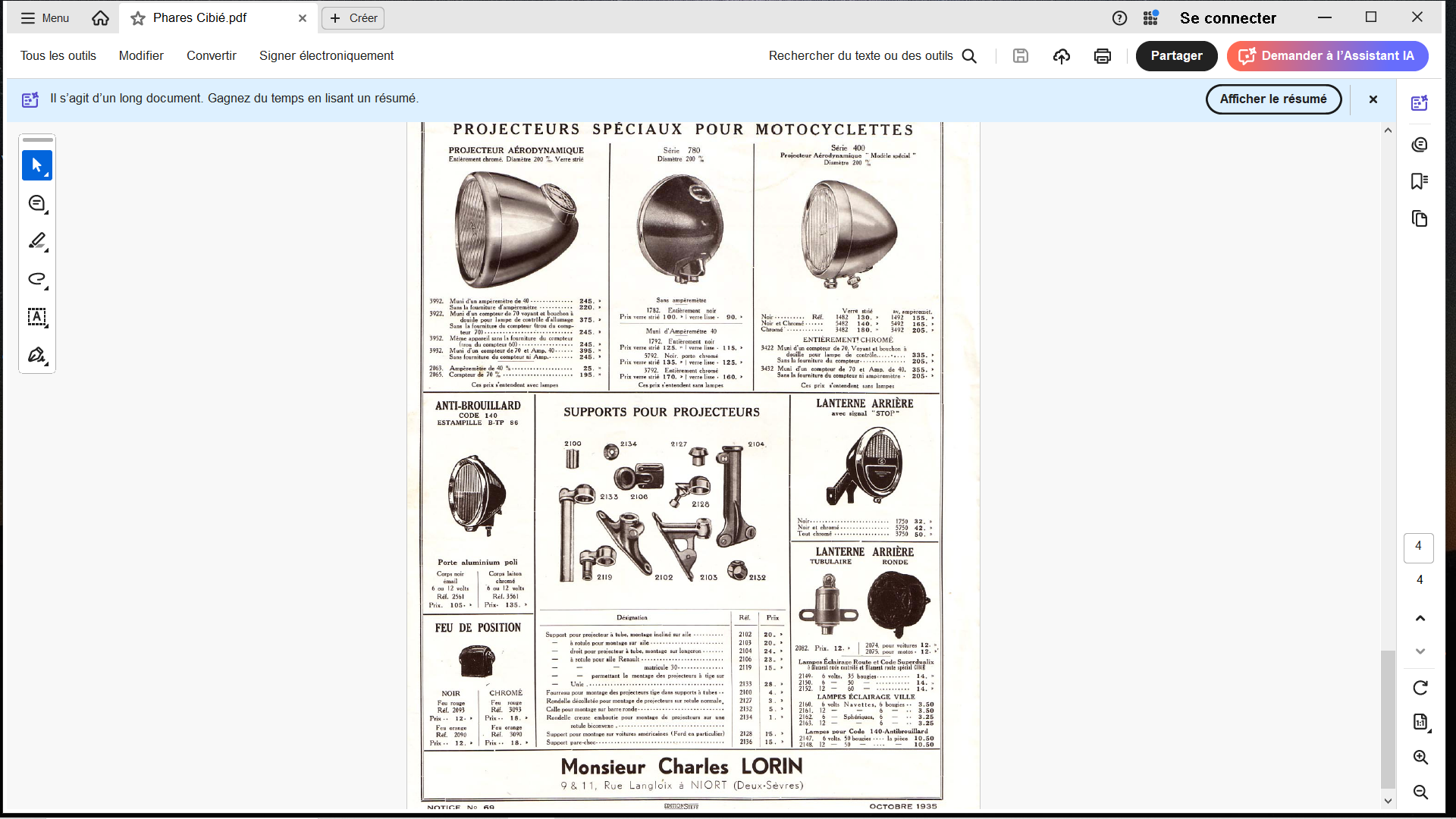Viewport: 1456px width, 819px height.
Task: Rotate the page view clockwise
Action: pyautogui.click(x=1420, y=687)
